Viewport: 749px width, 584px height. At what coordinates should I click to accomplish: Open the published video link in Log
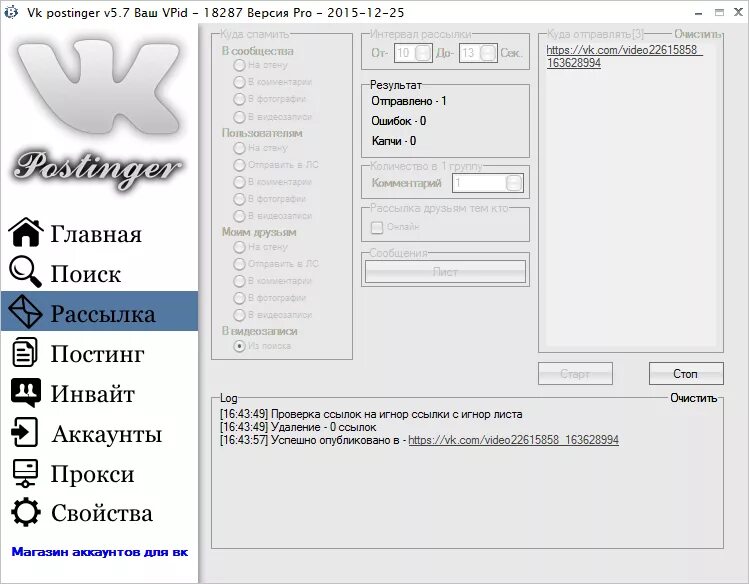(x=514, y=440)
